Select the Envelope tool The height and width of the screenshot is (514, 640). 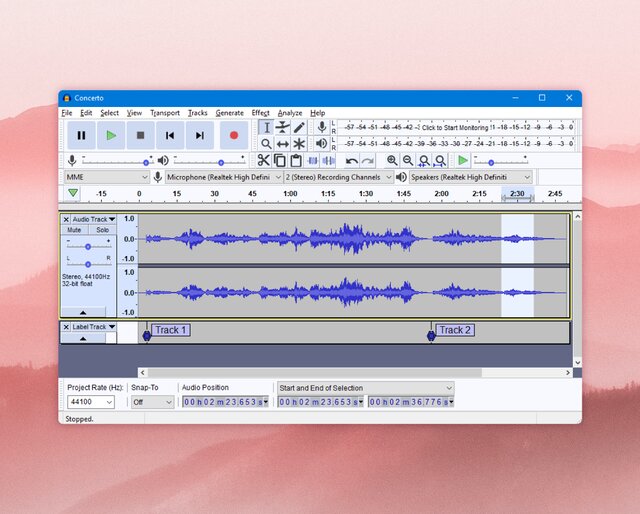click(x=282, y=127)
